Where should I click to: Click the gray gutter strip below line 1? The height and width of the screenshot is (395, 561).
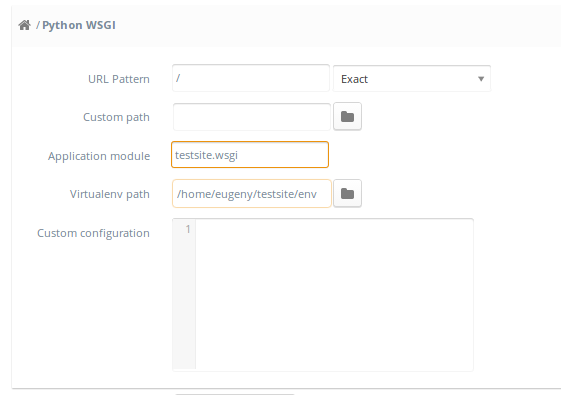184,302
